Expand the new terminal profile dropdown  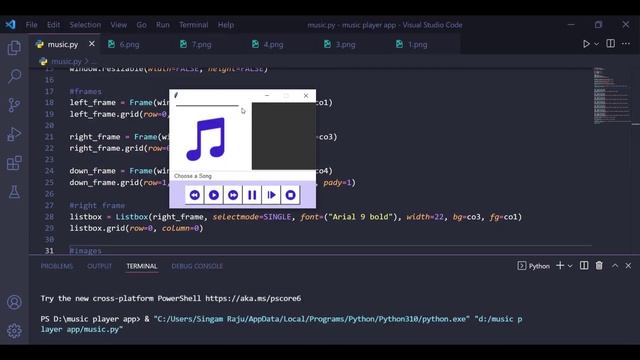tap(570, 266)
